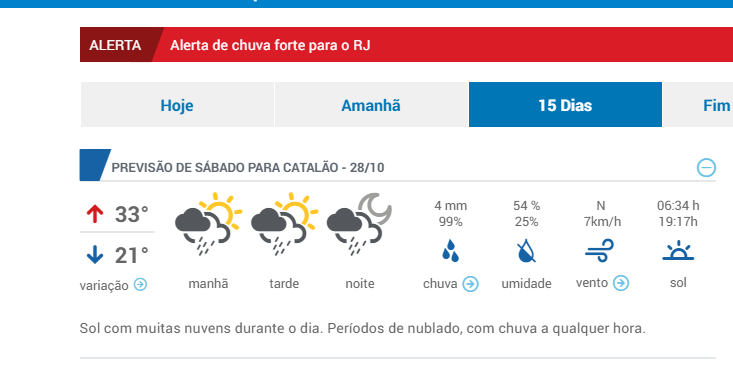Expand vento details with the circled arrow
Viewport: 733px width, 366px height.
pos(621,283)
